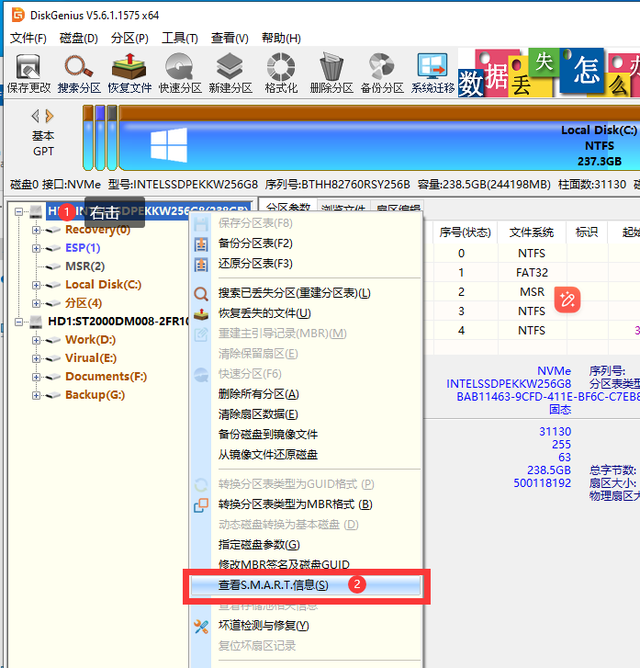Click the tools icon beside 坏道检测与修复
Image resolution: width=640 pixels, height=668 pixels.
[x=201, y=626]
